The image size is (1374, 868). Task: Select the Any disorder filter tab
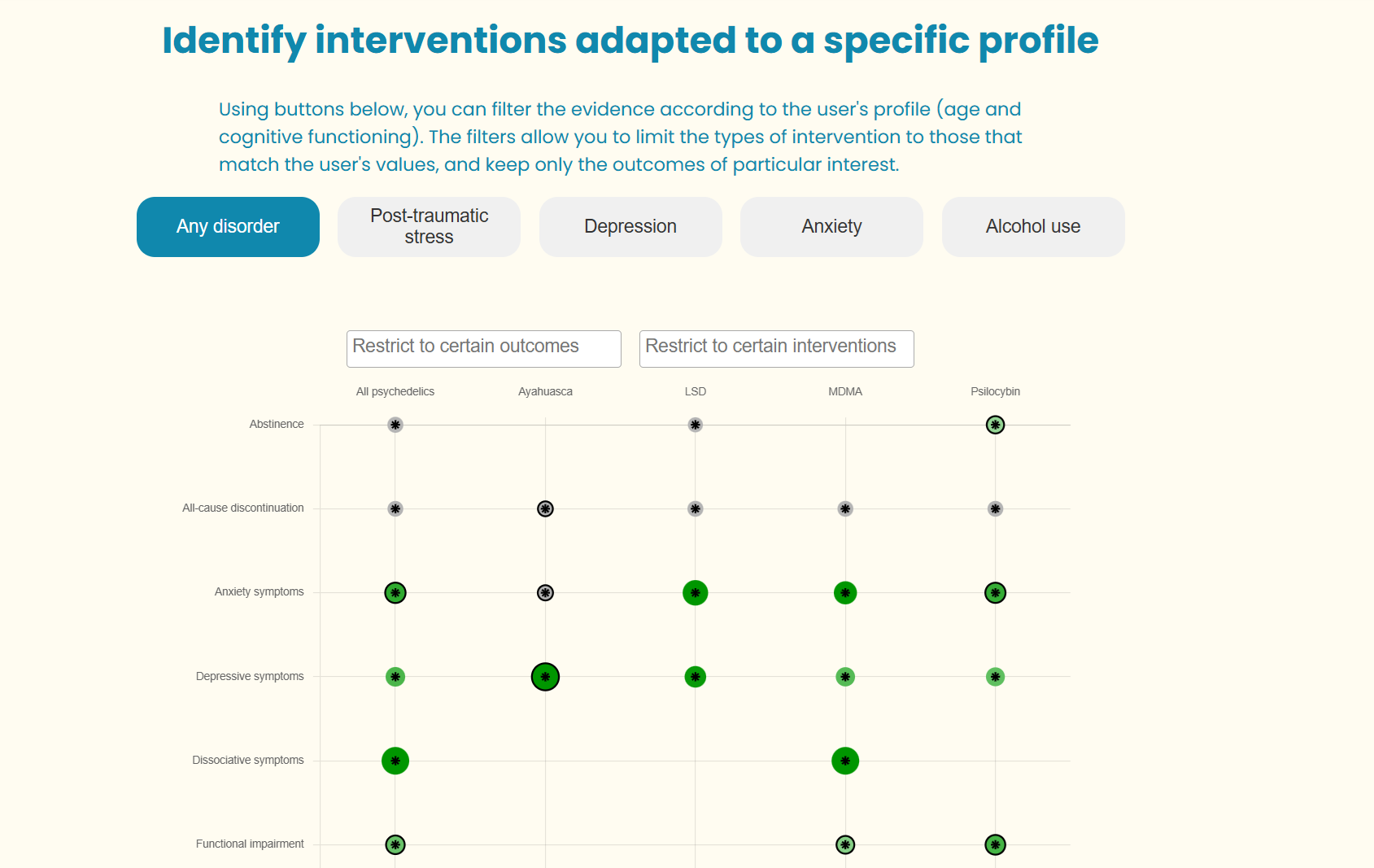click(x=228, y=227)
